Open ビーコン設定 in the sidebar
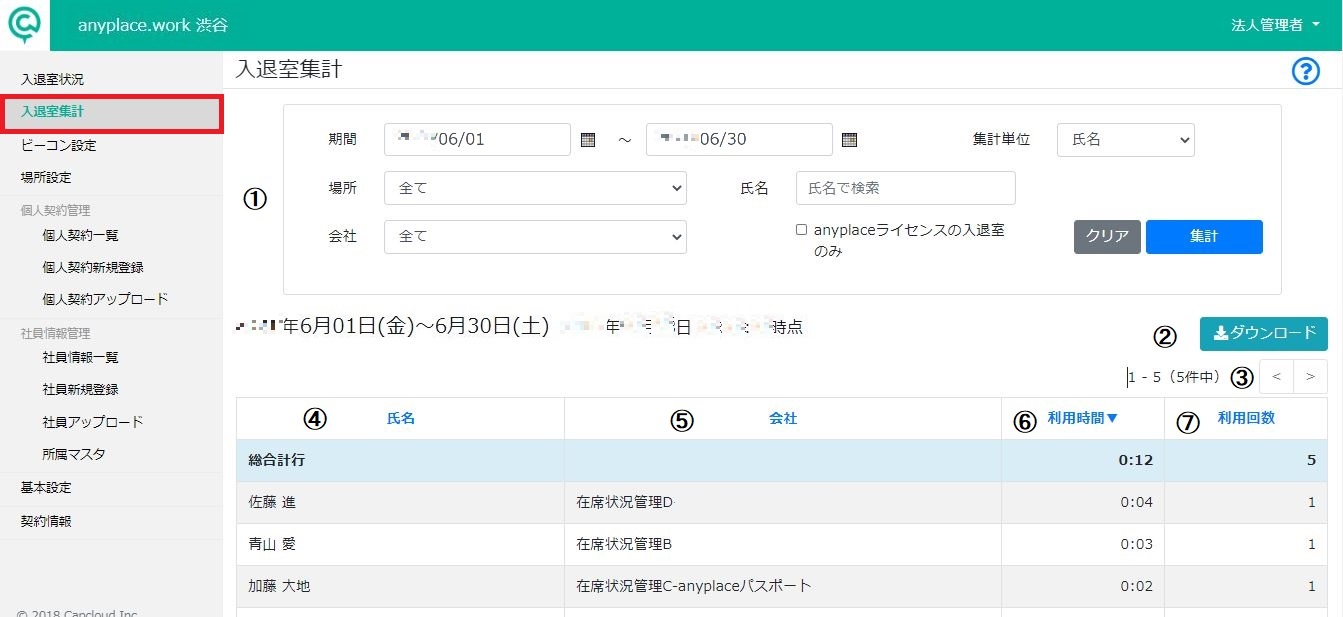 click(59, 146)
